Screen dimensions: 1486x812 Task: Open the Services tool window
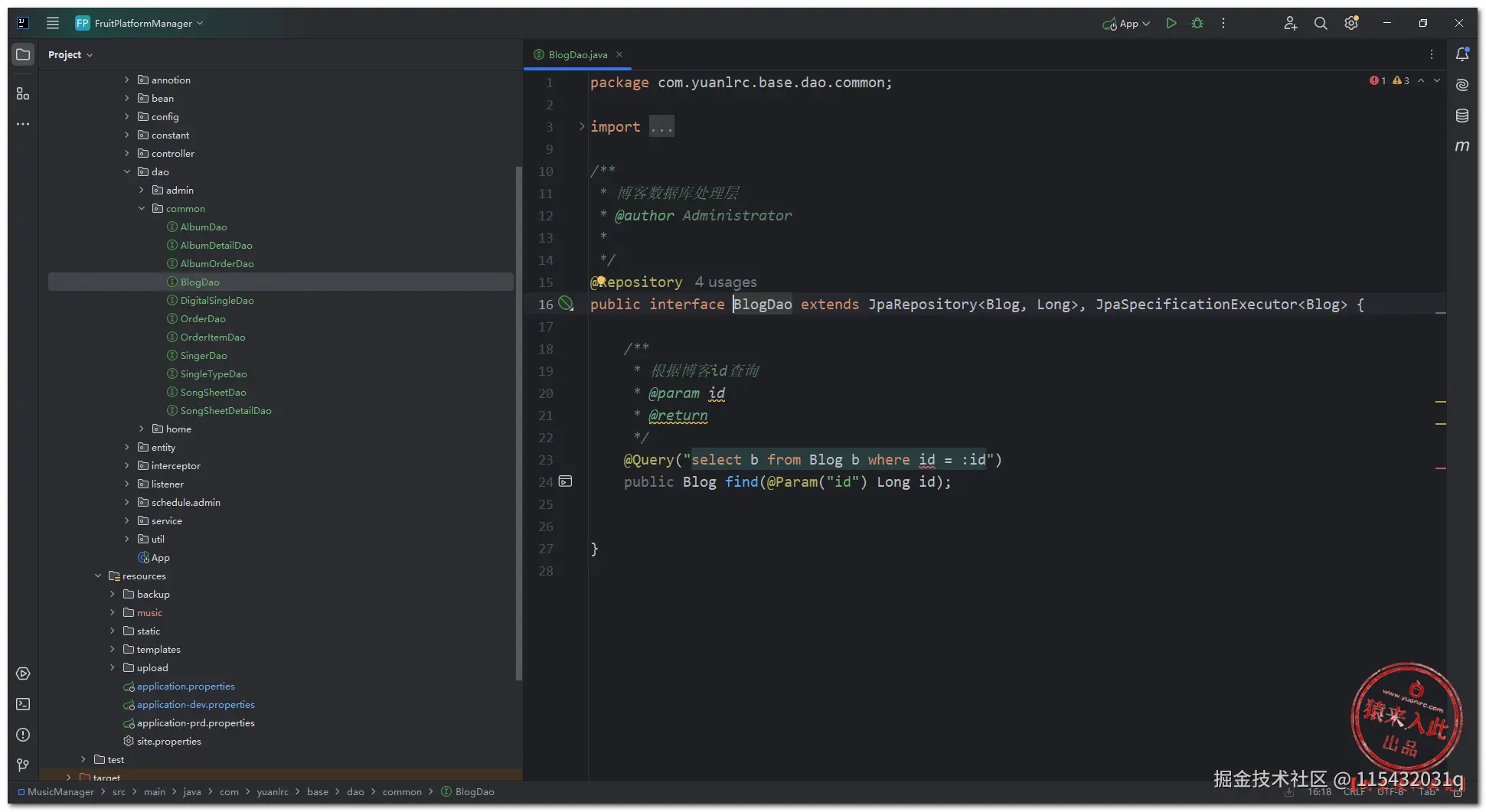23,673
